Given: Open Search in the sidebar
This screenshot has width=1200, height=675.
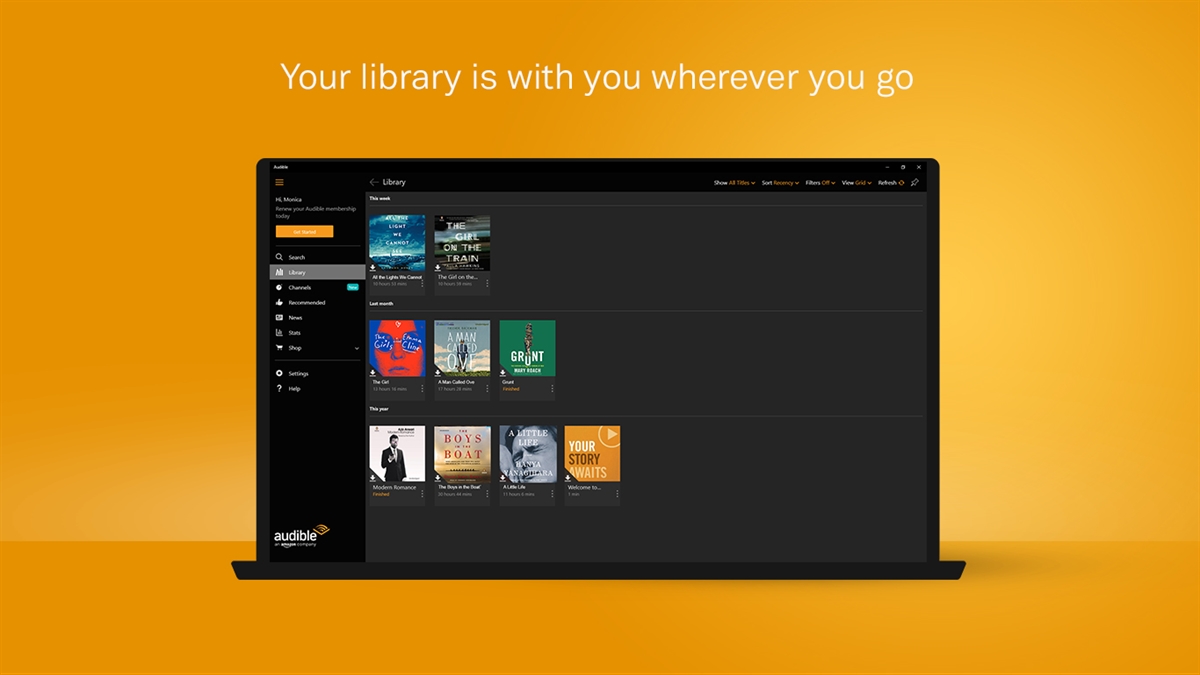Looking at the screenshot, I should tap(317, 257).
